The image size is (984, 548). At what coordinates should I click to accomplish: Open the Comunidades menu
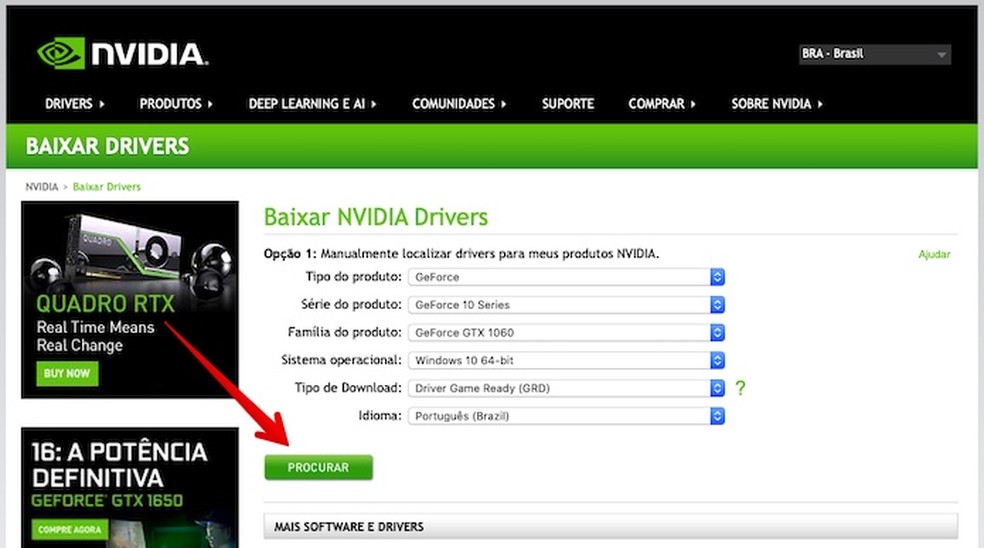[x=459, y=104]
